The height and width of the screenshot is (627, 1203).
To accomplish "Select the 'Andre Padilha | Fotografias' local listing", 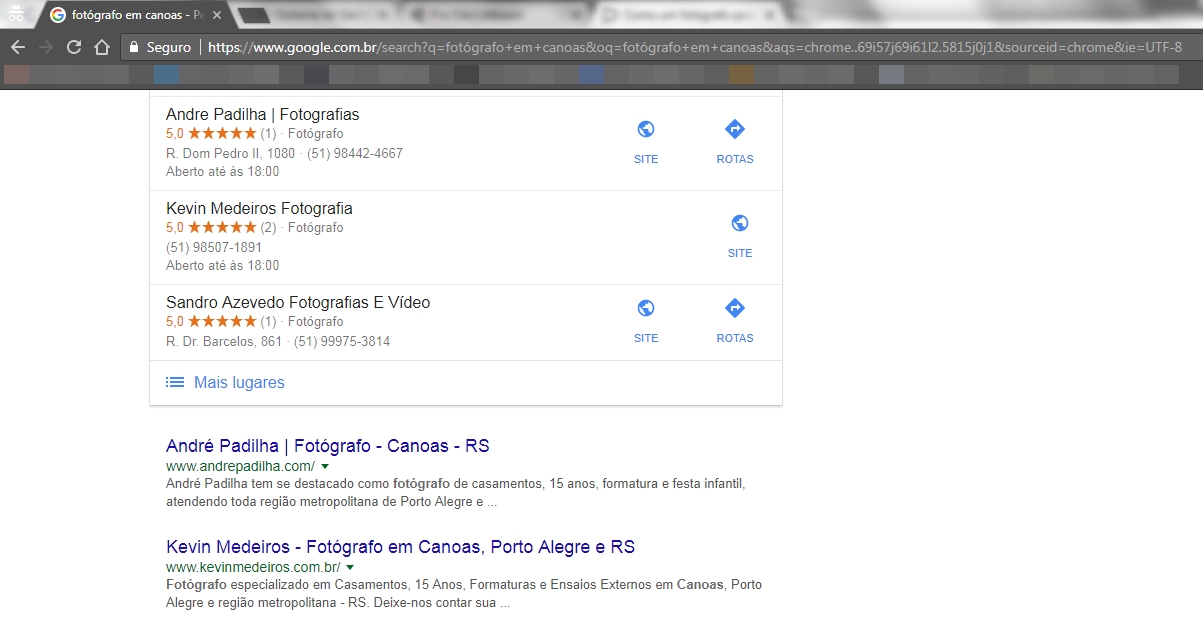I will [x=263, y=115].
